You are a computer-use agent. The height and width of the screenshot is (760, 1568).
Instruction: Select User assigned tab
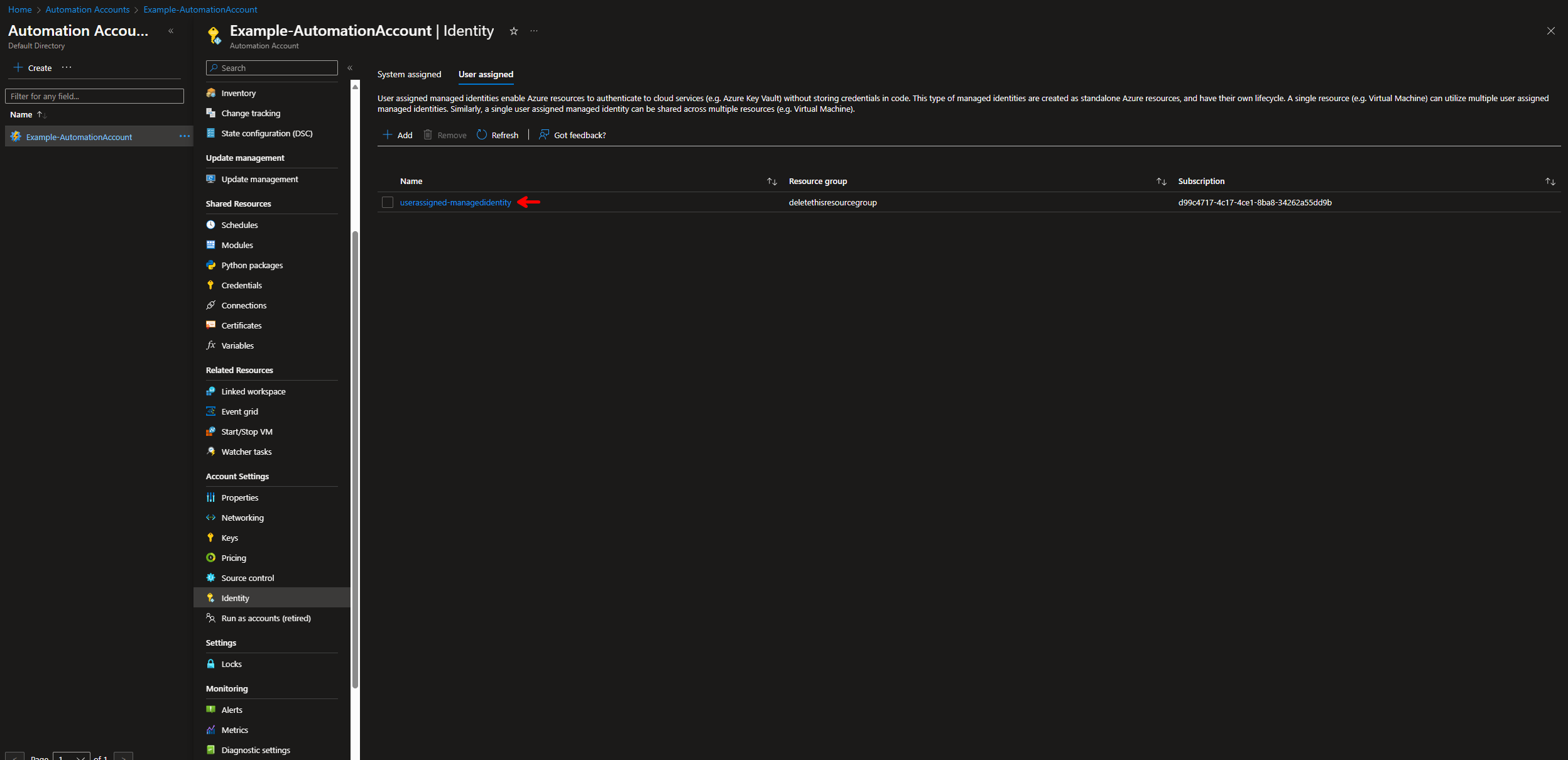click(x=485, y=74)
